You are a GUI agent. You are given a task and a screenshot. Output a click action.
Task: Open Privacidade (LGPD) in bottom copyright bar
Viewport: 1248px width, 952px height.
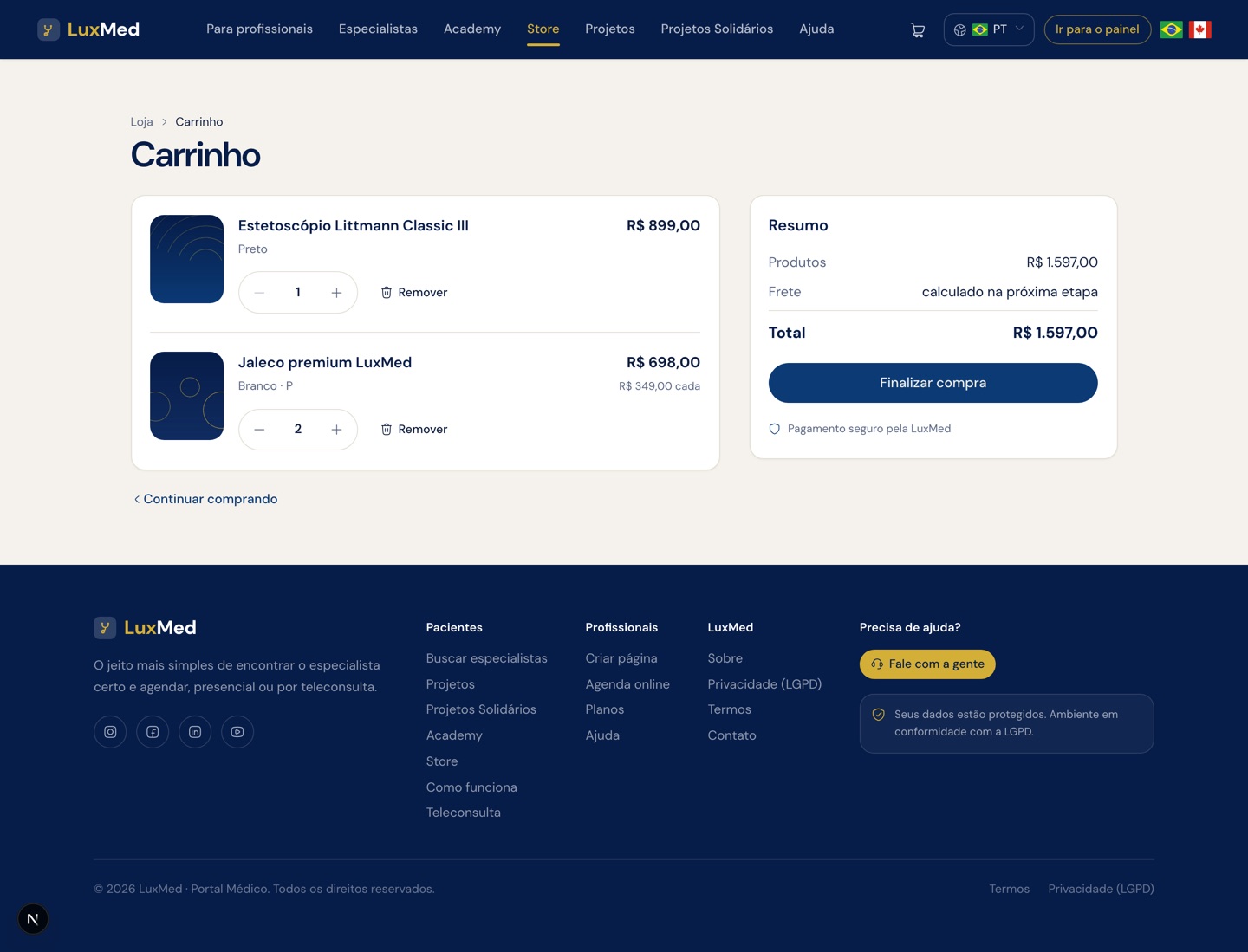1101,889
